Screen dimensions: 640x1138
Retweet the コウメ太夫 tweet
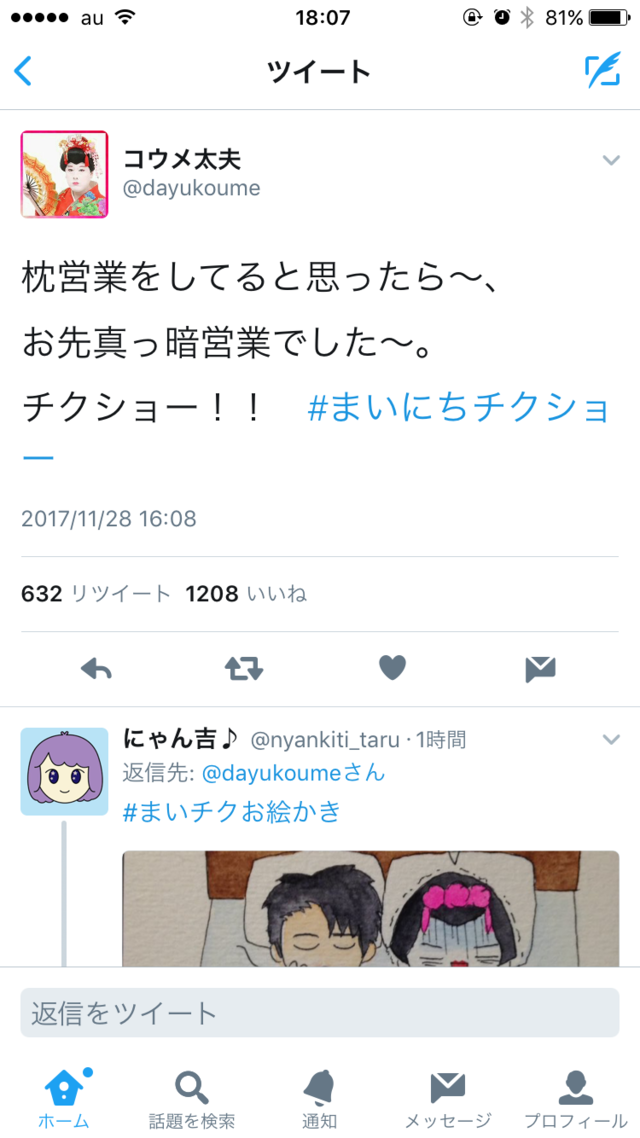click(244, 669)
